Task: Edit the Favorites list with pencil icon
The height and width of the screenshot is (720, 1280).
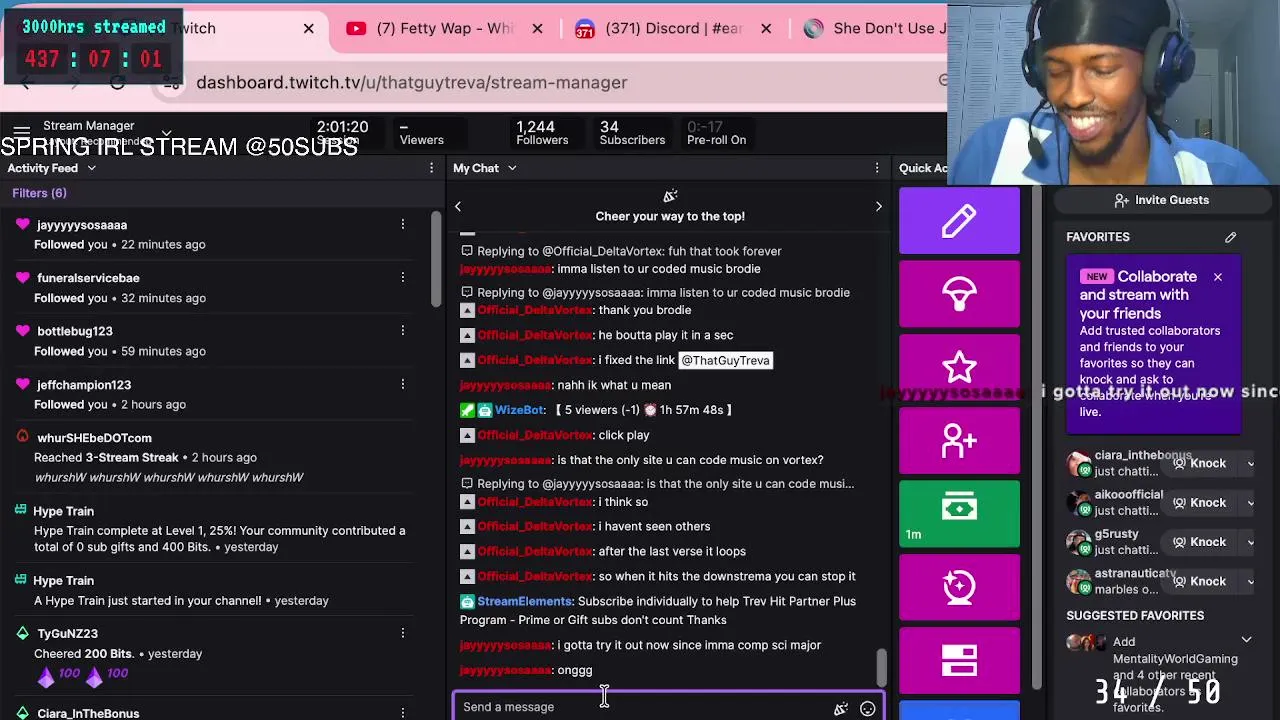Action: [x=1230, y=237]
